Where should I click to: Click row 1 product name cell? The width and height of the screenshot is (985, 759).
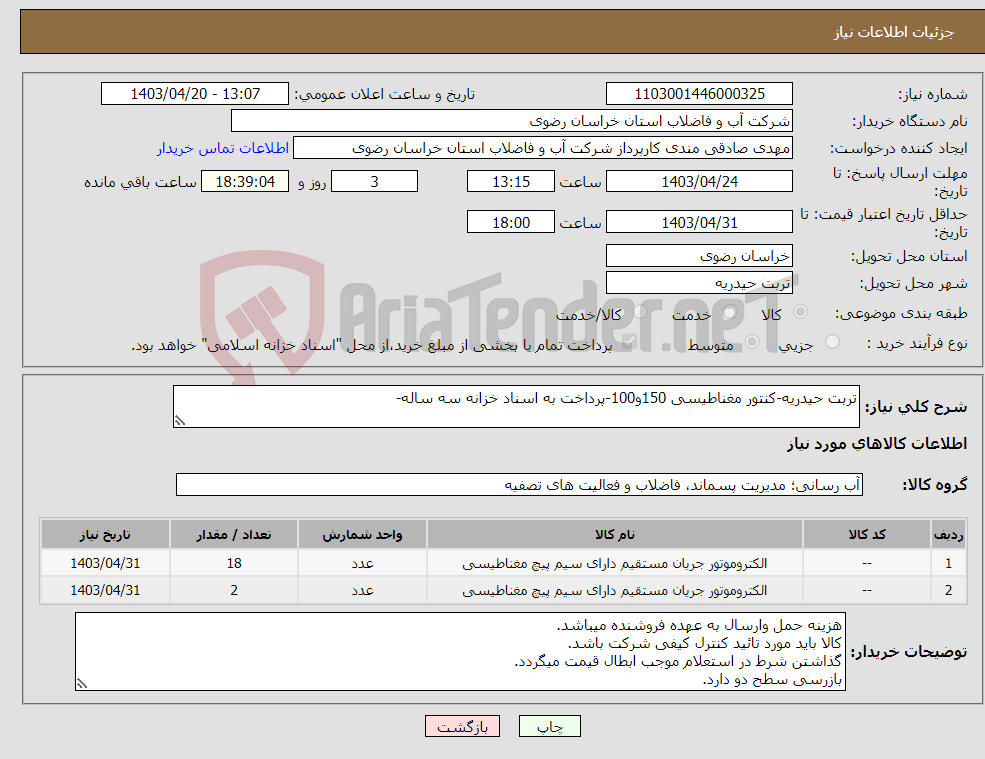click(x=614, y=563)
